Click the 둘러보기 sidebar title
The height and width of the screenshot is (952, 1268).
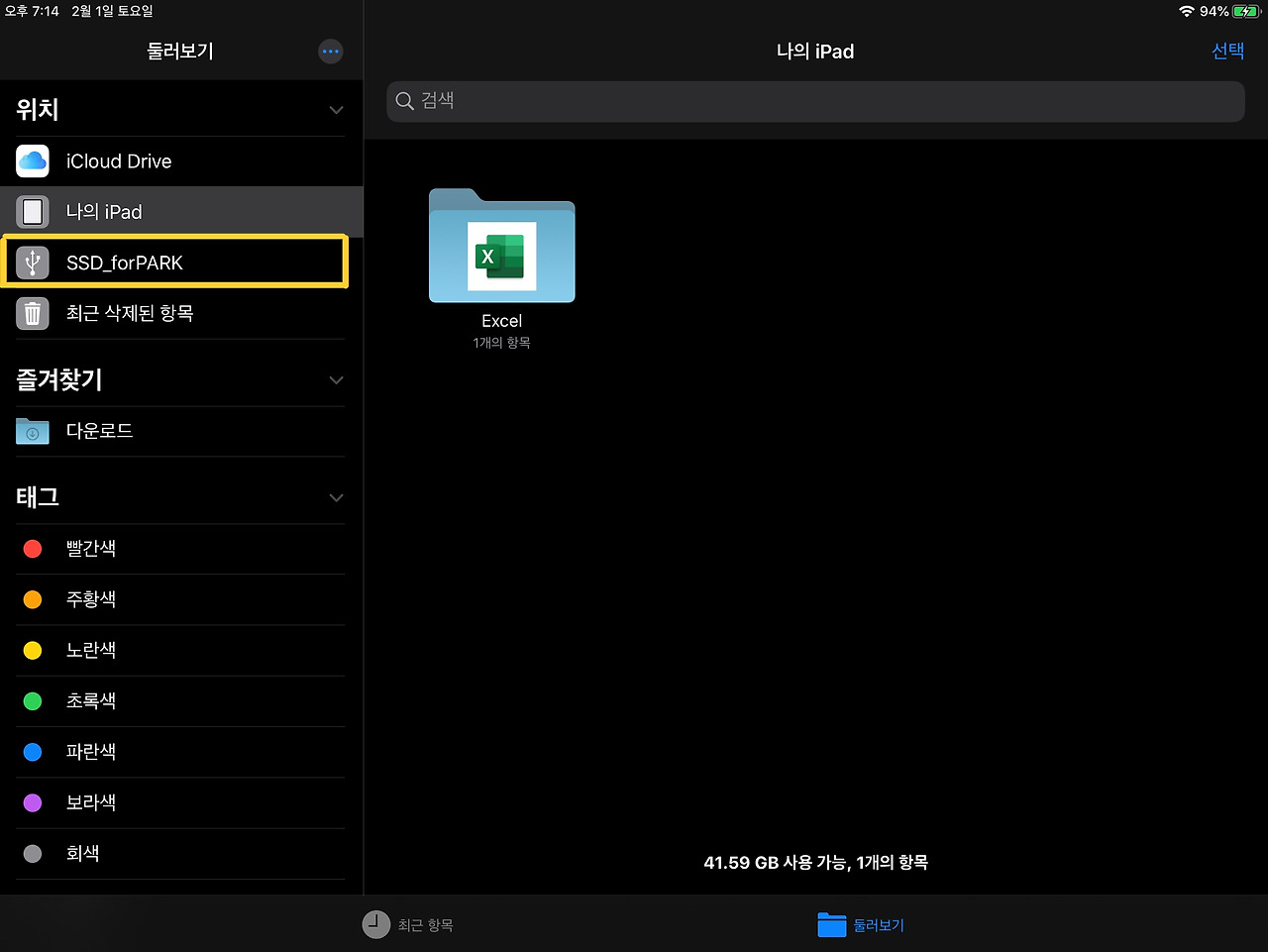point(180,52)
